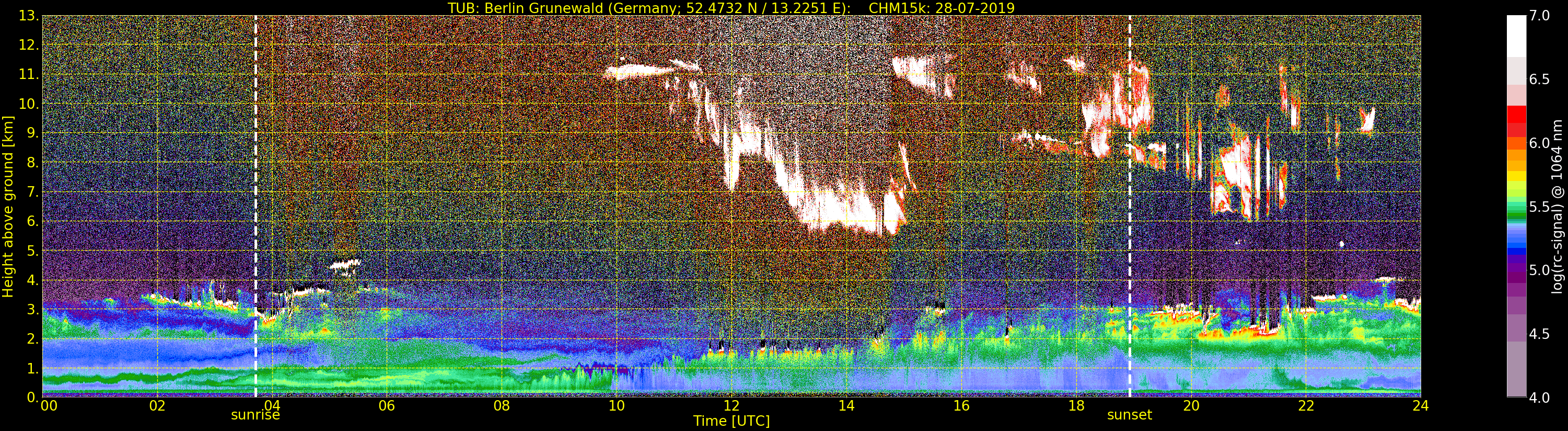Click the colorbar tick label '4.5'
Viewport: 1568px width, 431px height.
(x=1540, y=334)
